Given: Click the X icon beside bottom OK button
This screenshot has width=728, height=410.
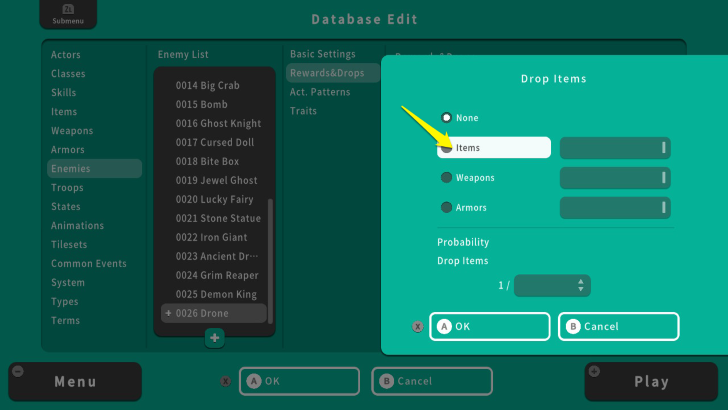Looking at the screenshot, I should [x=225, y=381].
